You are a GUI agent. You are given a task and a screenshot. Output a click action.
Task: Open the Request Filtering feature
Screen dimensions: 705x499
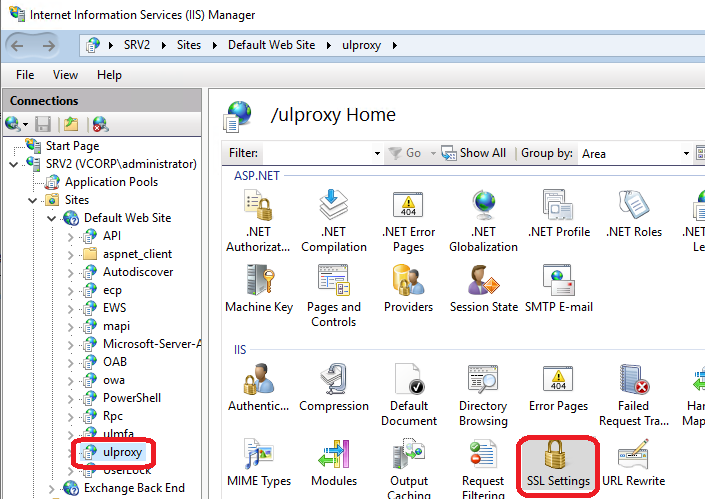pos(483,468)
